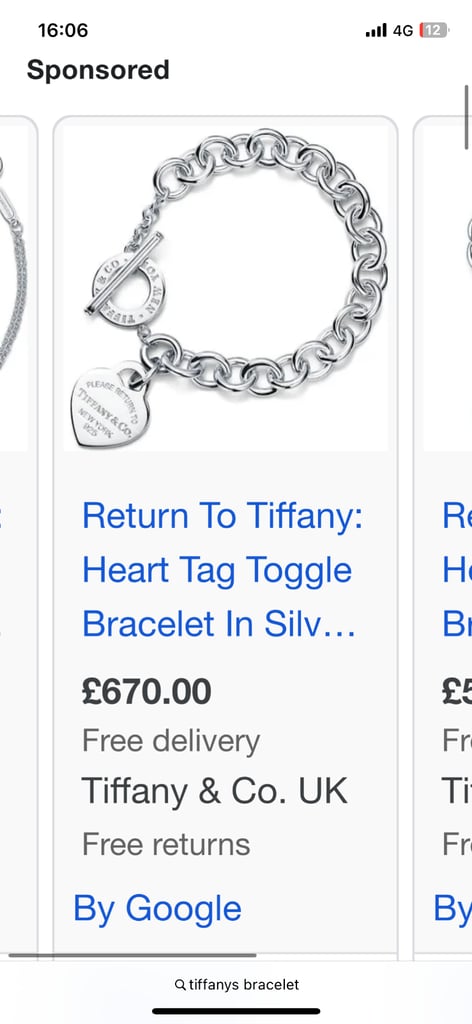This screenshot has height=1024, width=472.
Task: Tap the £670.00 price text
Action: pos(146,692)
